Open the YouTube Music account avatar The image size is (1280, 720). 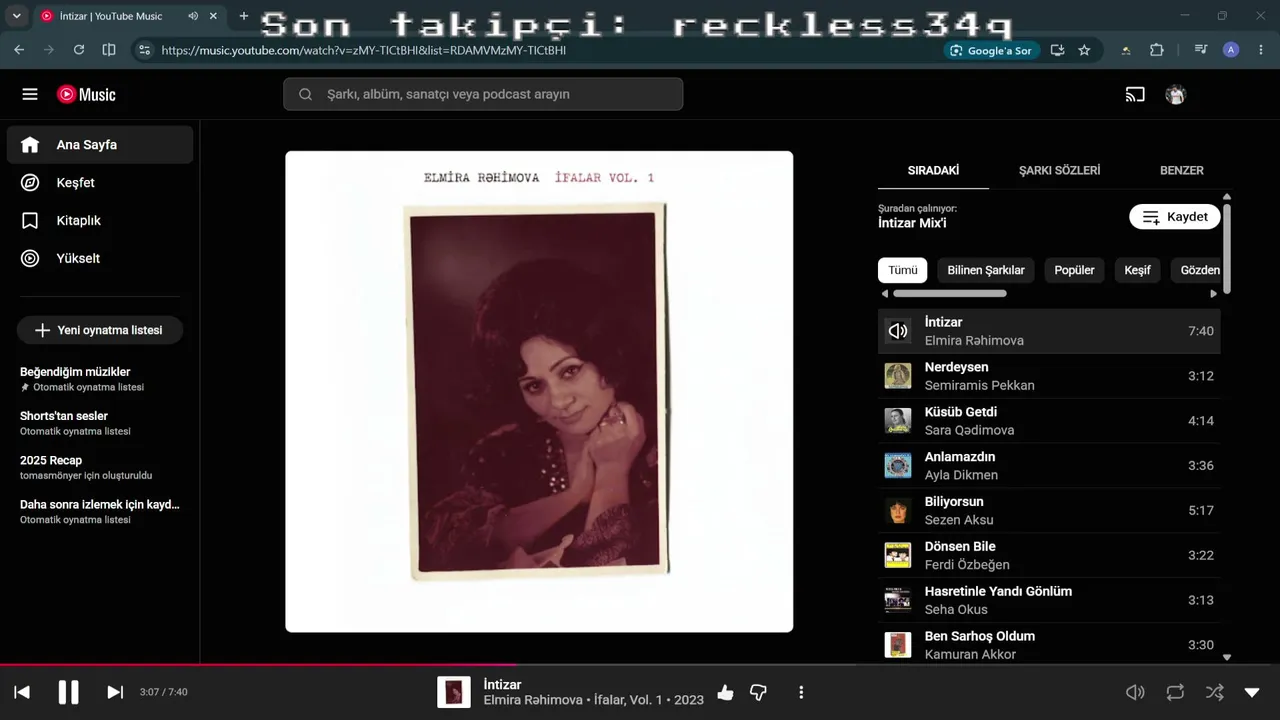pyautogui.click(x=1176, y=95)
